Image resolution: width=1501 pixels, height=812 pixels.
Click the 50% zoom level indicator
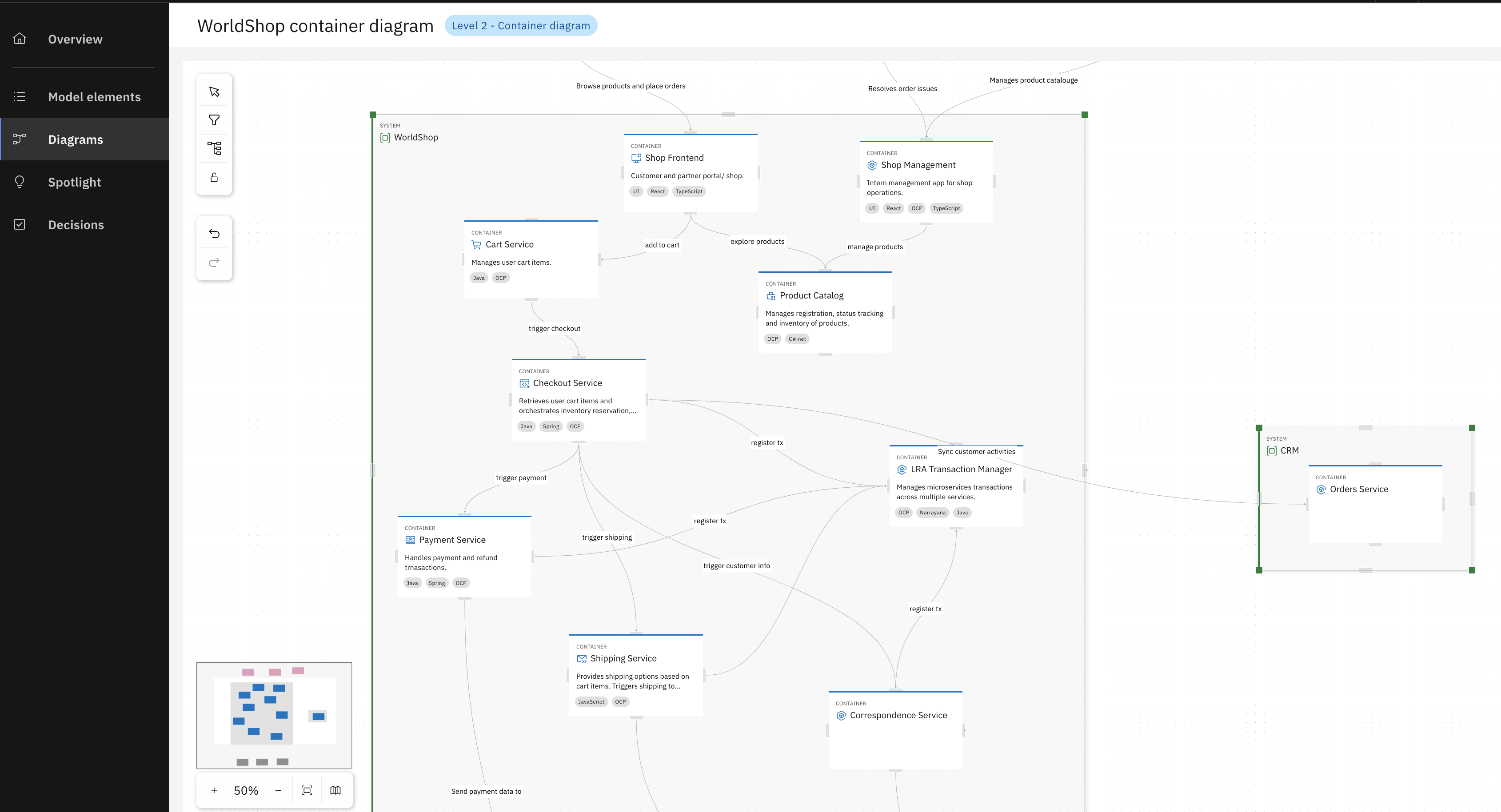(245, 790)
